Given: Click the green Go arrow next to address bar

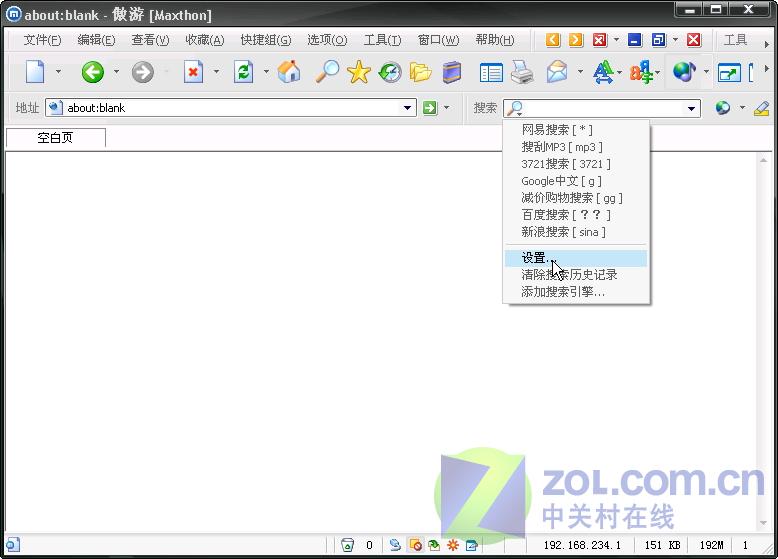Looking at the screenshot, I should [x=430, y=108].
